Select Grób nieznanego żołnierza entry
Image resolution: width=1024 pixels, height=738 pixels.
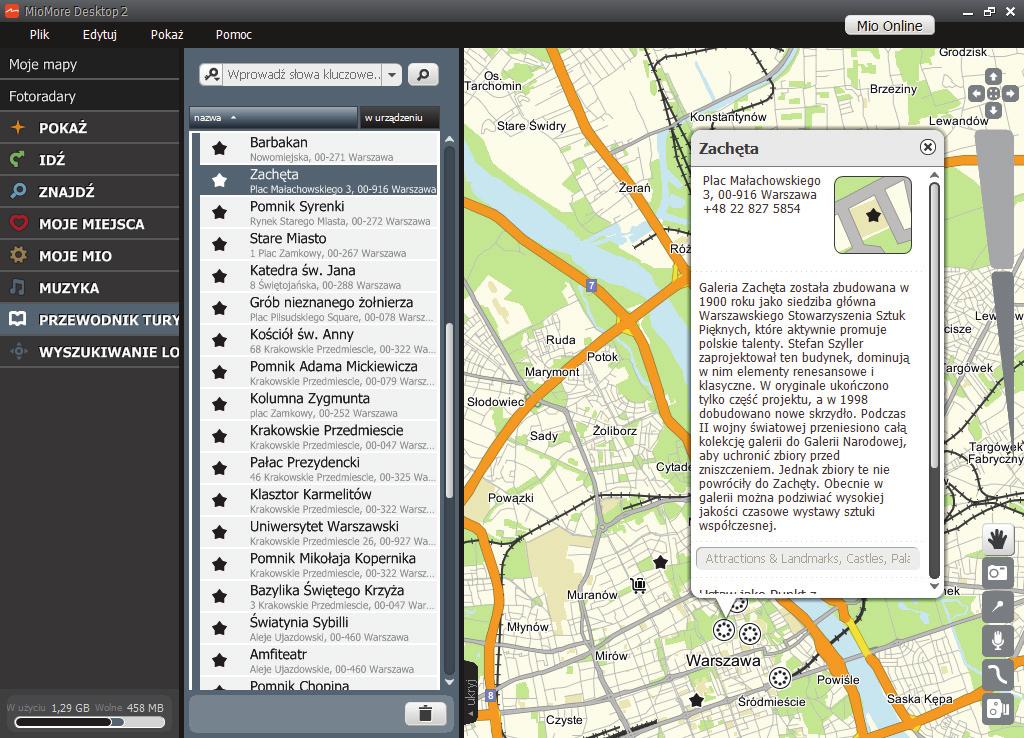(319, 308)
